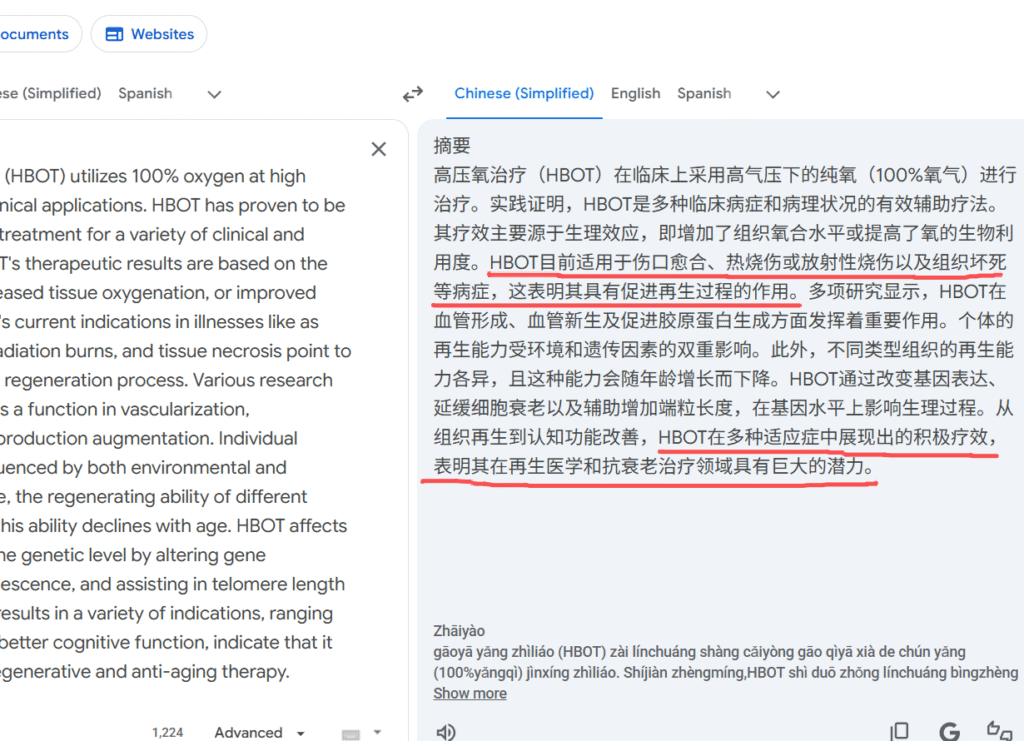
Task: Click the translated heading 摘要
Action: tap(452, 146)
